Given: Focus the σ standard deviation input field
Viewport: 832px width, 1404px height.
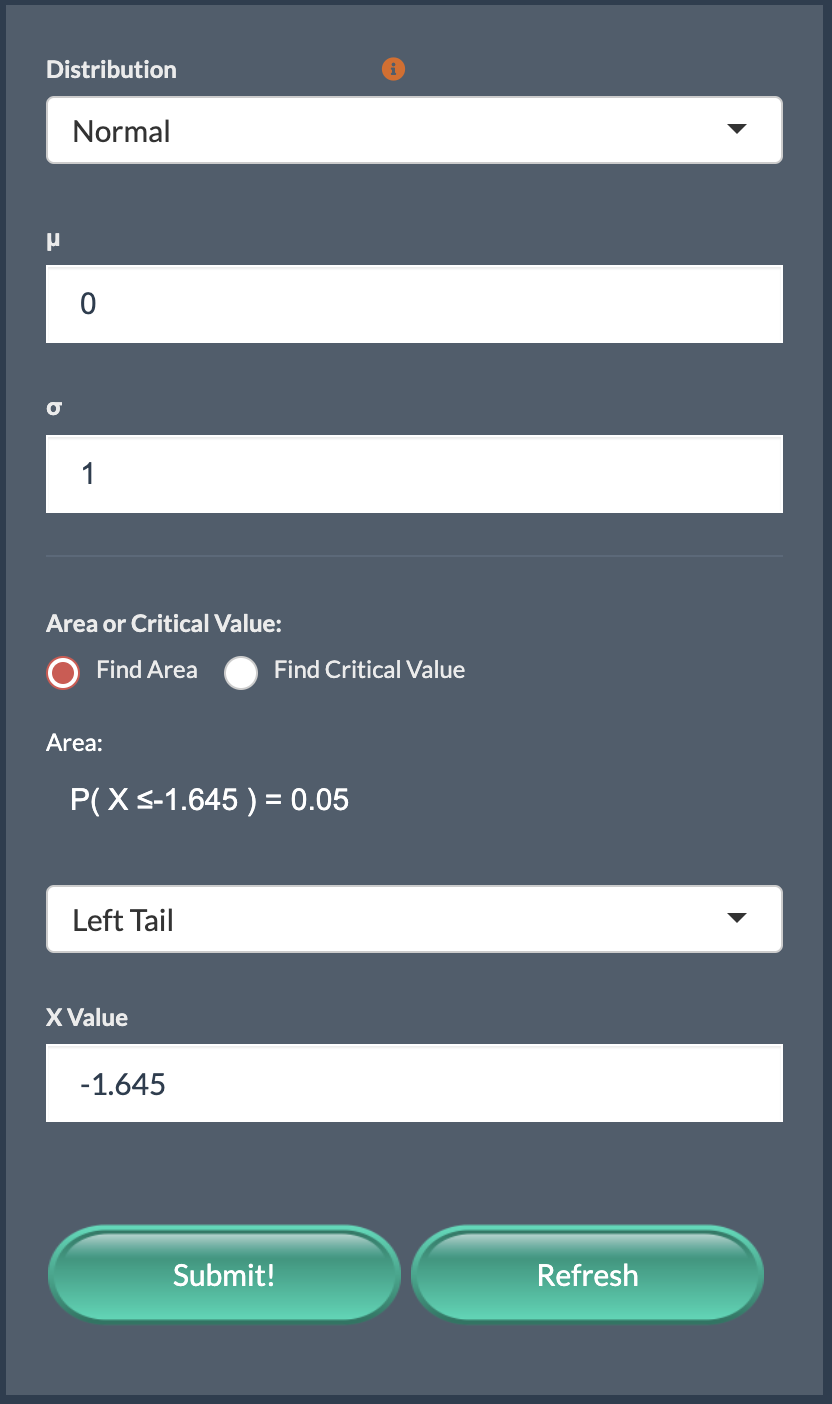Looking at the screenshot, I should click(414, 474).
